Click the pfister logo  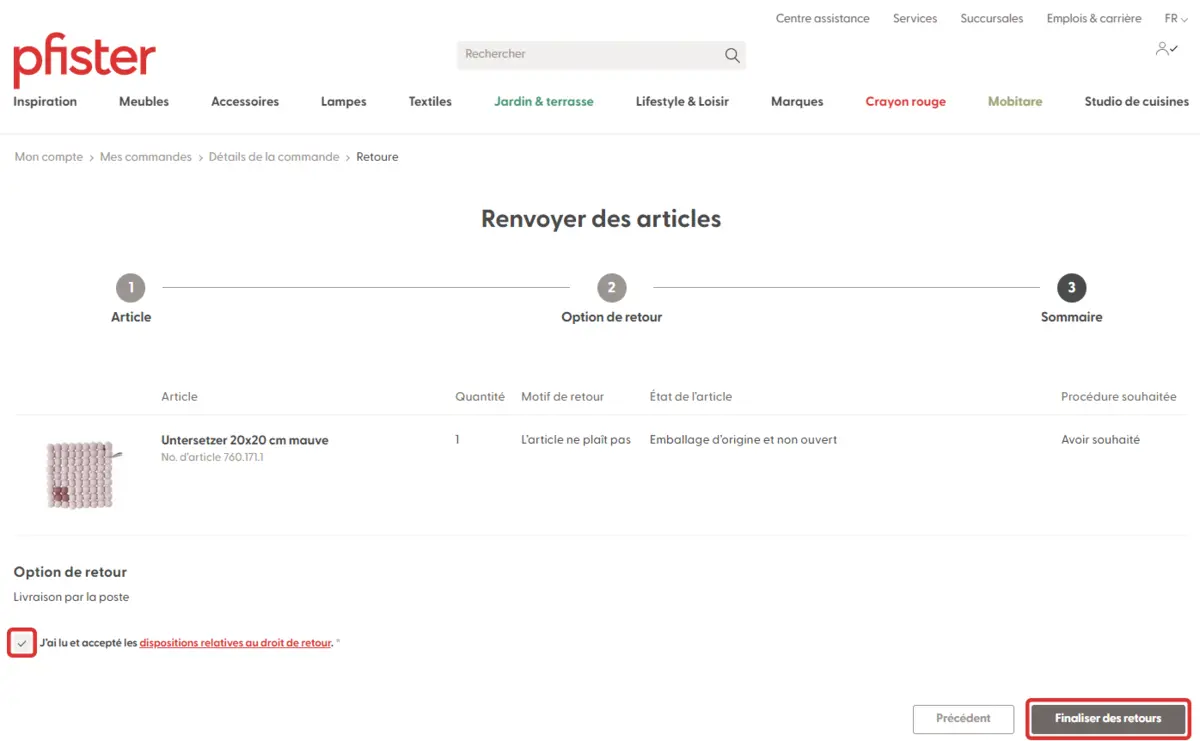click(84, 61)
